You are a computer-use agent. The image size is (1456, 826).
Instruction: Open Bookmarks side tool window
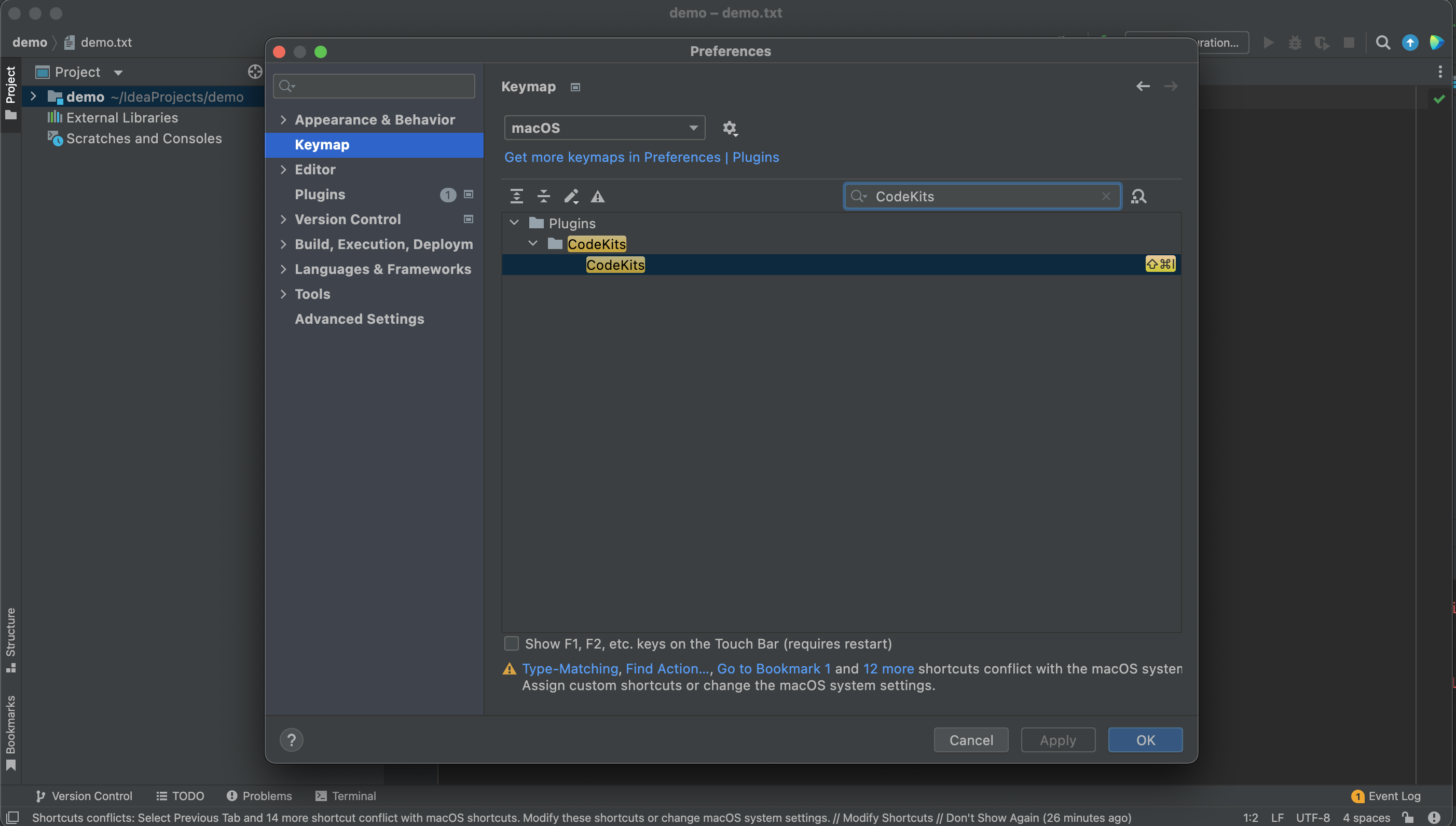click(x=11, y=733)
